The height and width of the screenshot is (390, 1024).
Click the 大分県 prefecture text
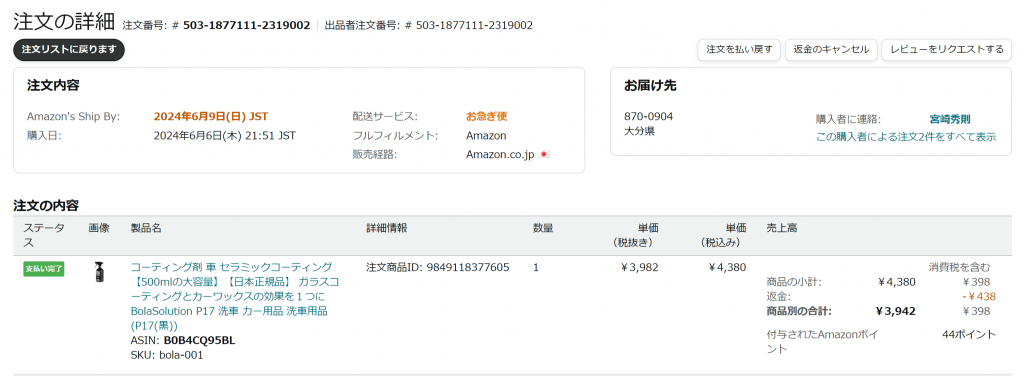coord(639,131)
